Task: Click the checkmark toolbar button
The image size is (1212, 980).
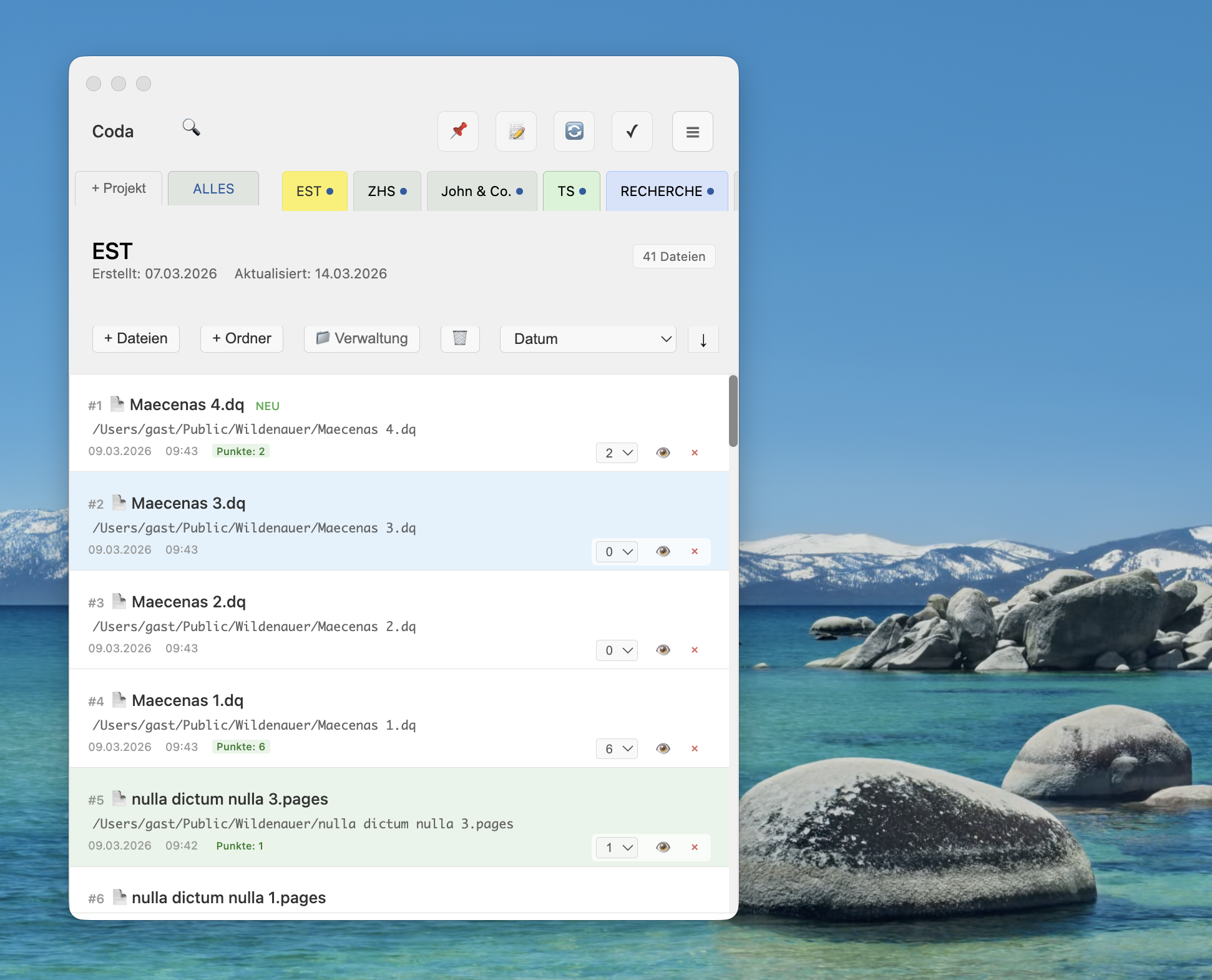Action: (x=632, y=131)
